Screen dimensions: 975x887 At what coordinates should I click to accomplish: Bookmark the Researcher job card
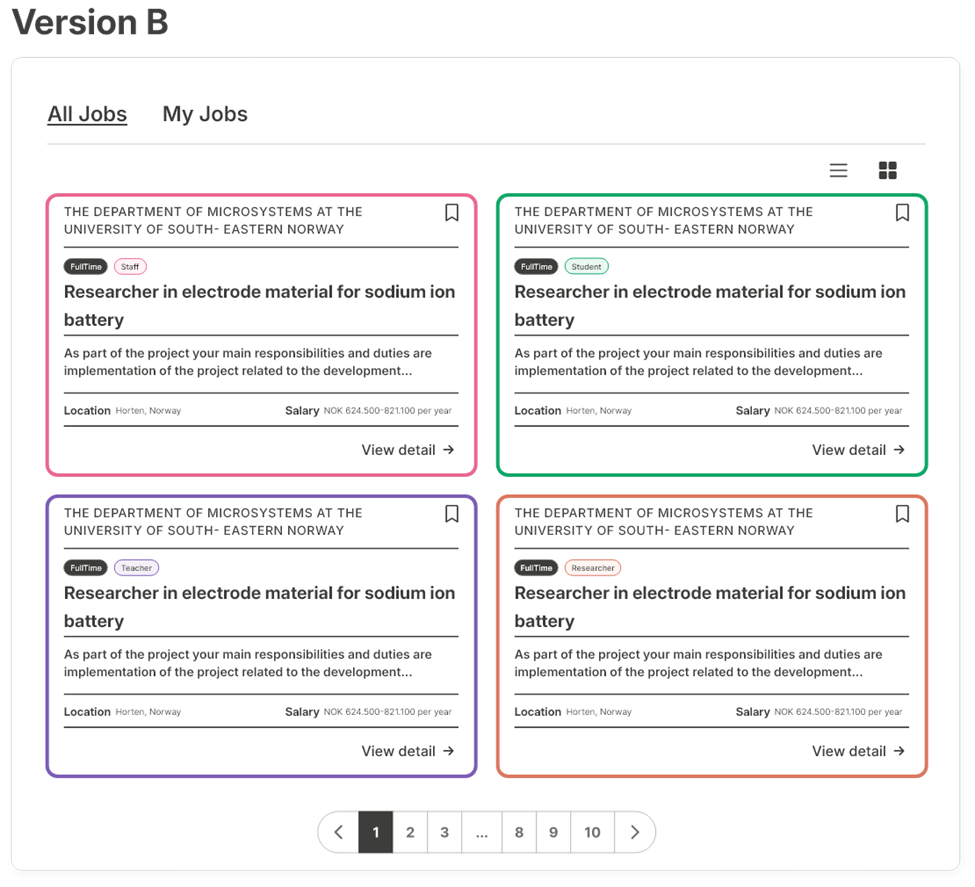click(x=902, y=514)
